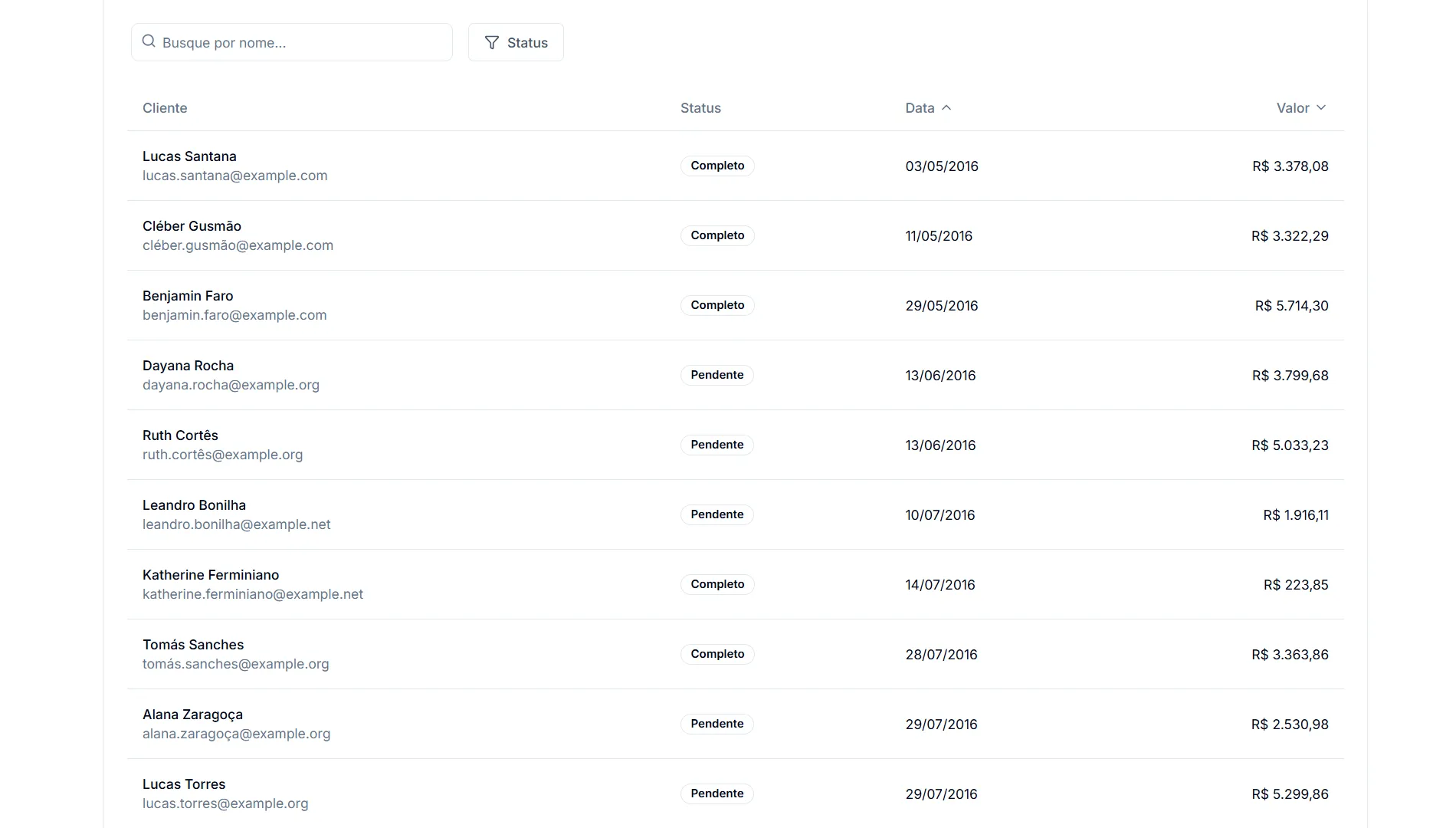Select the Ruth Cortês client name
Image resolution: width=1456 pixels, height=828 pixels.
pos(180,435)
